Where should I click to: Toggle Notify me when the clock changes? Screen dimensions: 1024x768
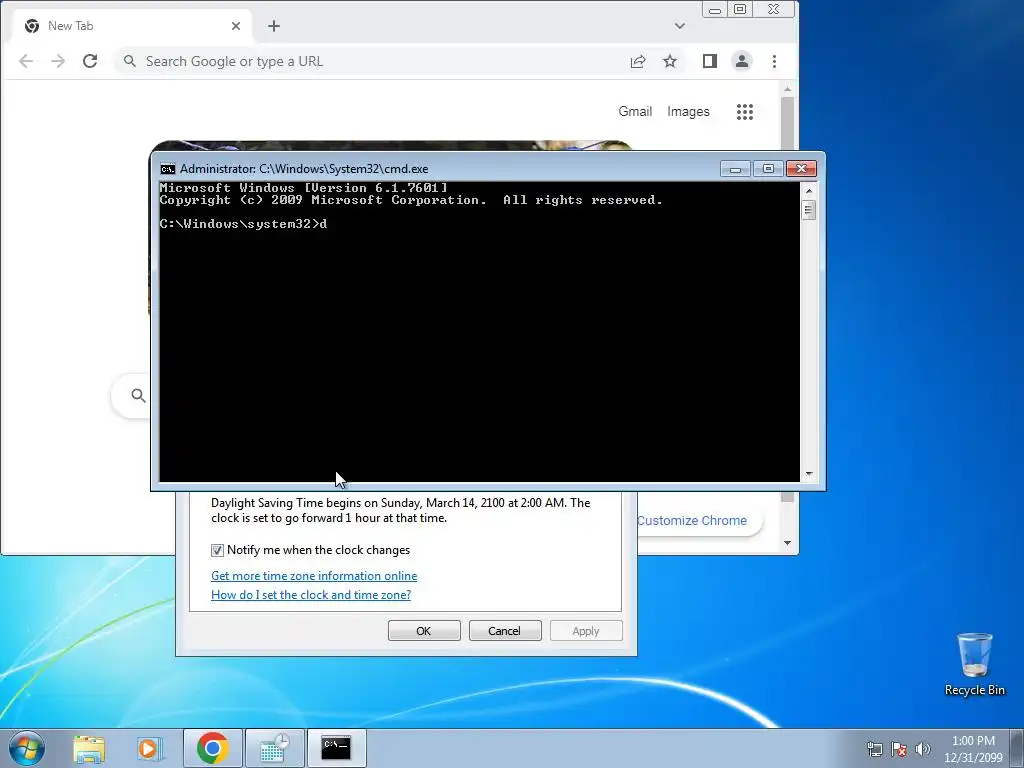tap(217, 551)
